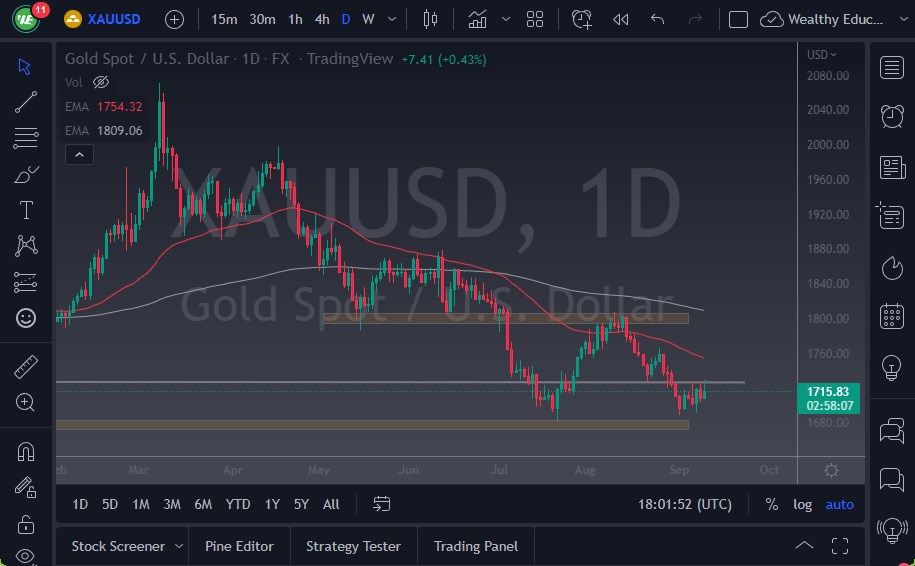Open chart settings gear icon
This screenshot has height=566, width=915.
pyautogui.click(x=832, y=470)
